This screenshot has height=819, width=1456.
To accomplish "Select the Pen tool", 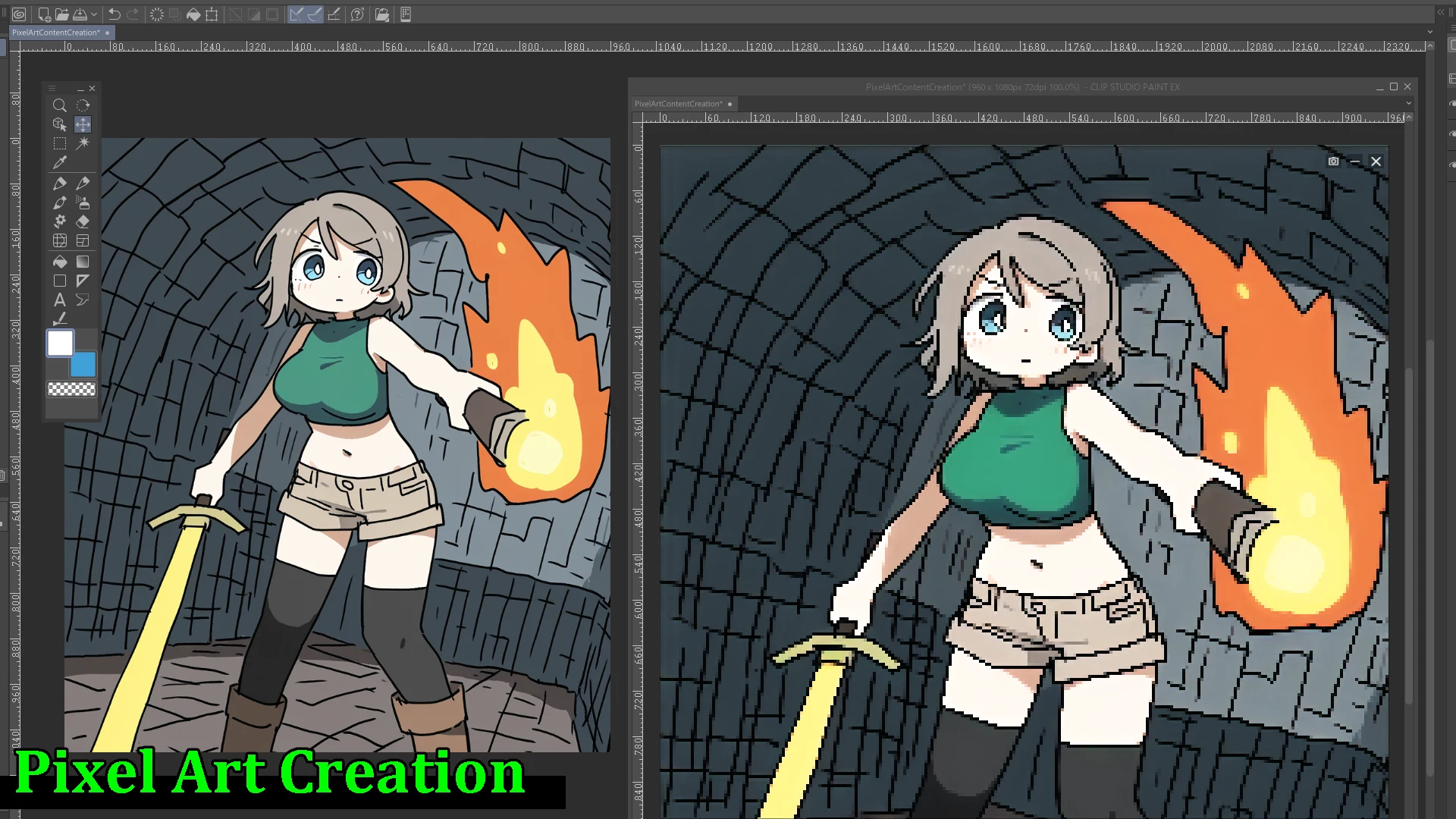I will (x=59, y=184).
